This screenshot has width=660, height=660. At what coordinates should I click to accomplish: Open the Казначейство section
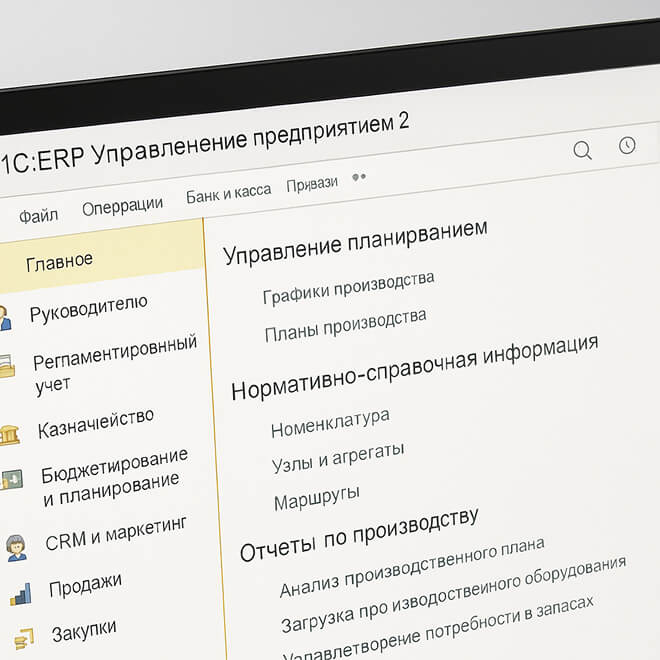pos(96,424)
